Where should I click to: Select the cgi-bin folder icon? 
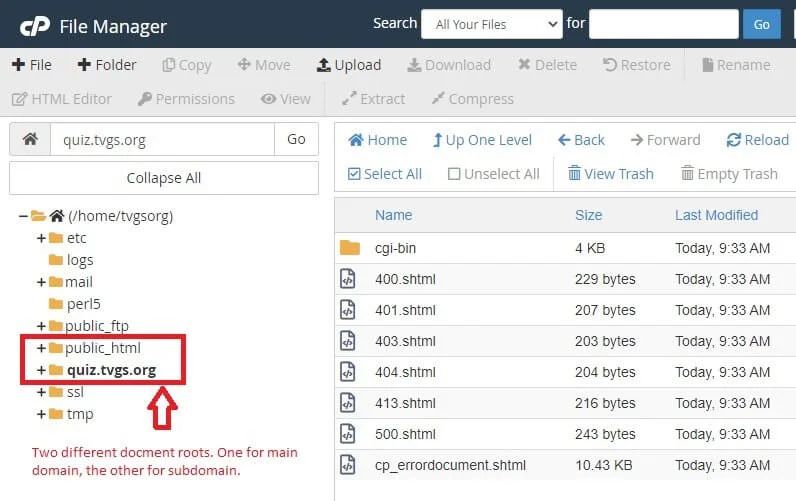[x=349, y=248]
